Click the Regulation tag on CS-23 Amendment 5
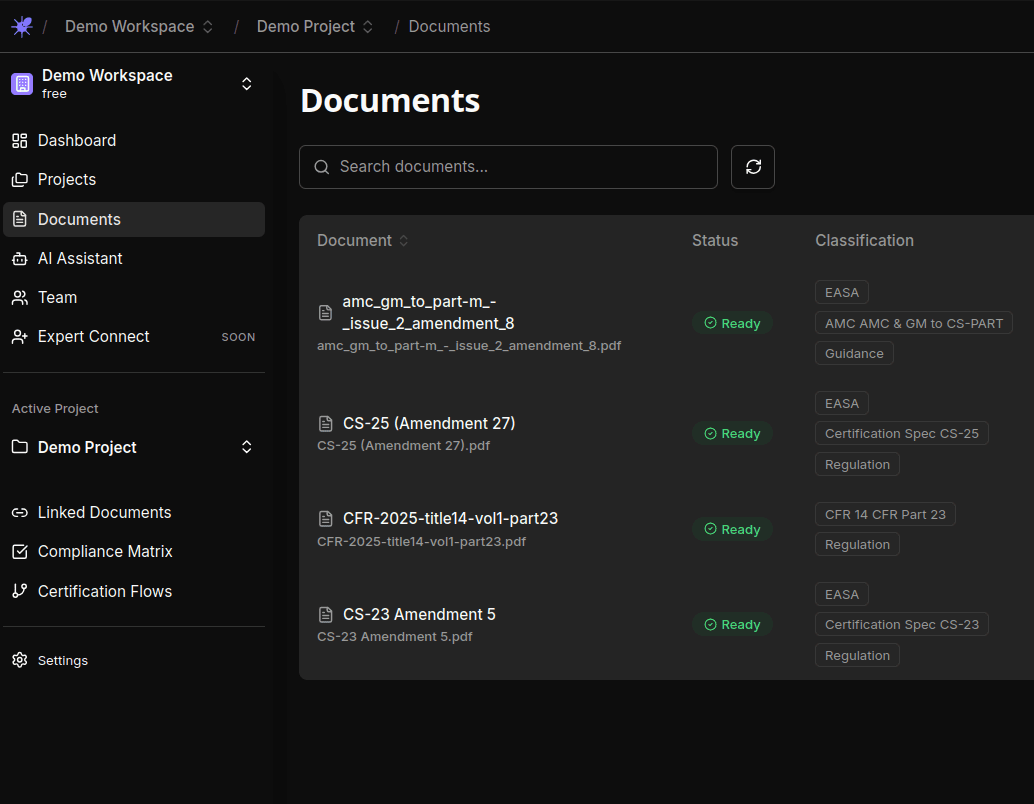Viewport: 1034px width, 804px height. pyautogui.click(x=856, y=655)
